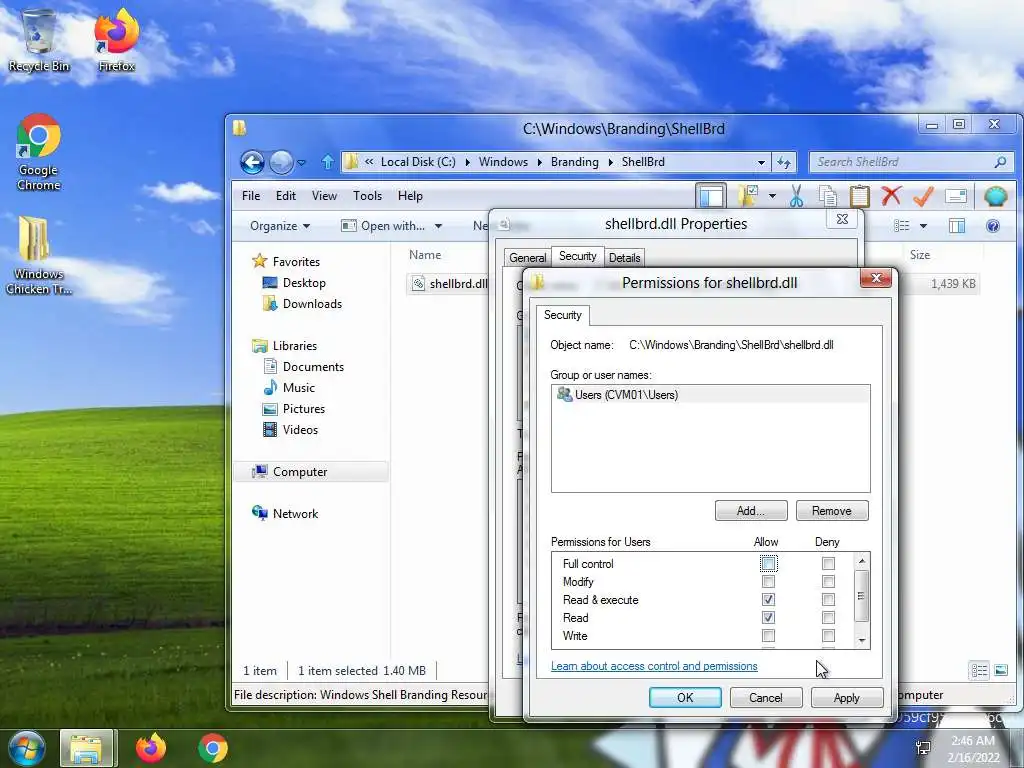Deny Full control for Users

828,563
